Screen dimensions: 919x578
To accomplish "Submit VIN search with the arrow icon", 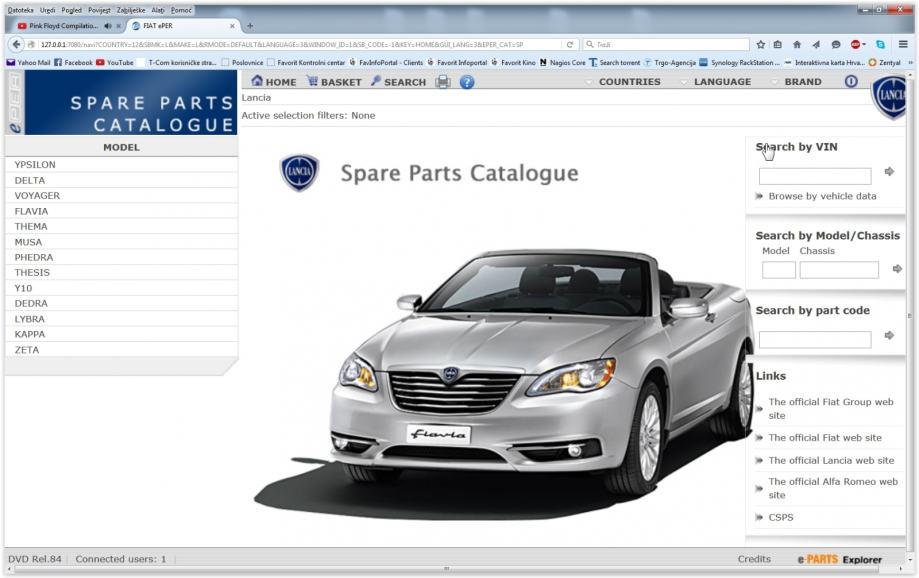I will pos(889,172).
